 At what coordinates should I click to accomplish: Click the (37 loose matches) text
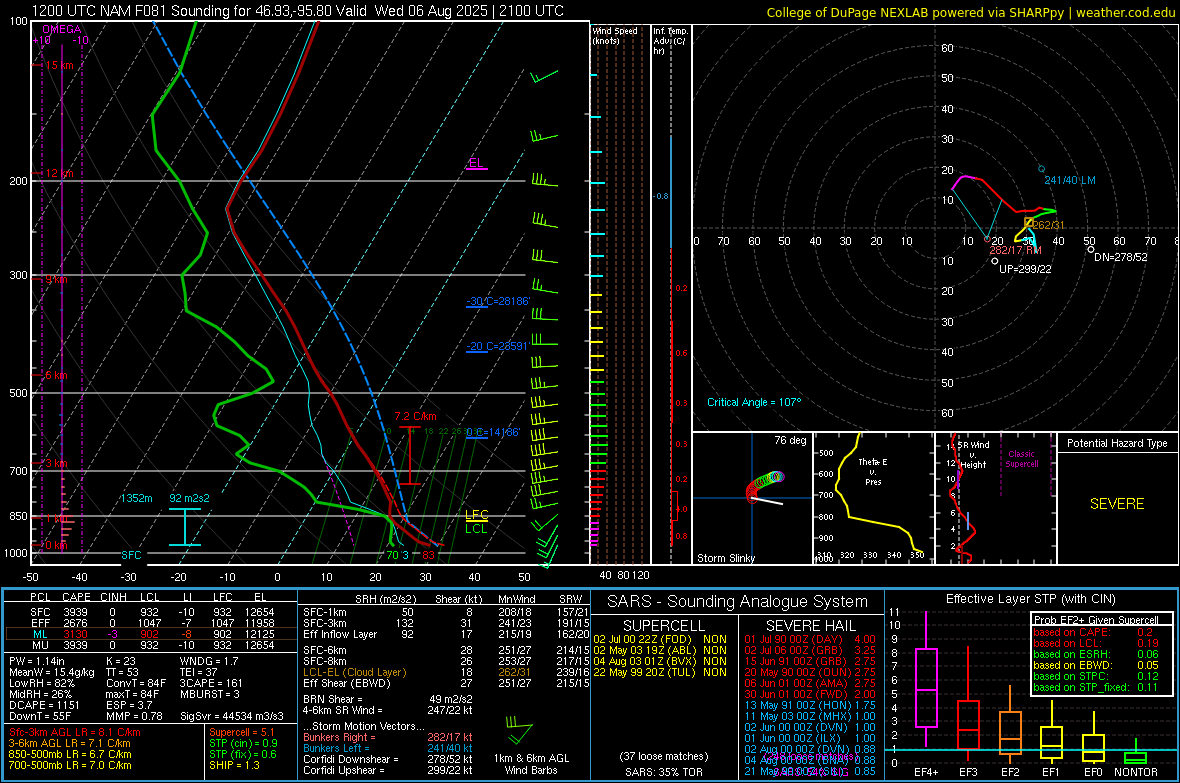coord(664,757)
